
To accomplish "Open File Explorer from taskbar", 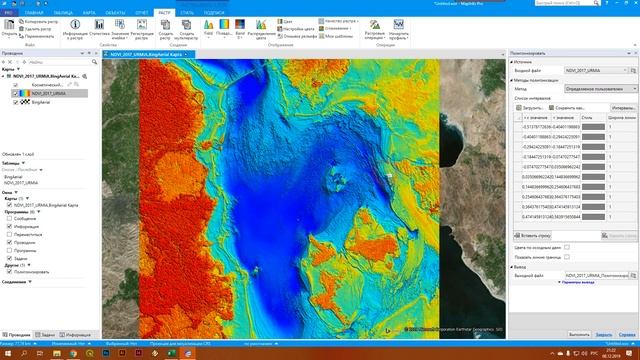I will coord(57,353).
